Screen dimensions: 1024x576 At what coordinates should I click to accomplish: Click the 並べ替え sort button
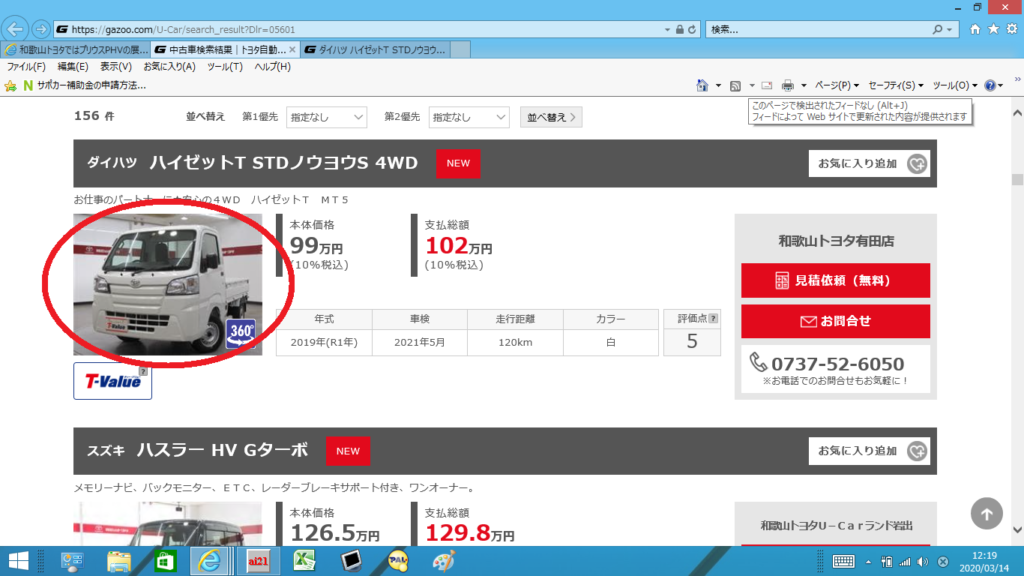(551, 118)
